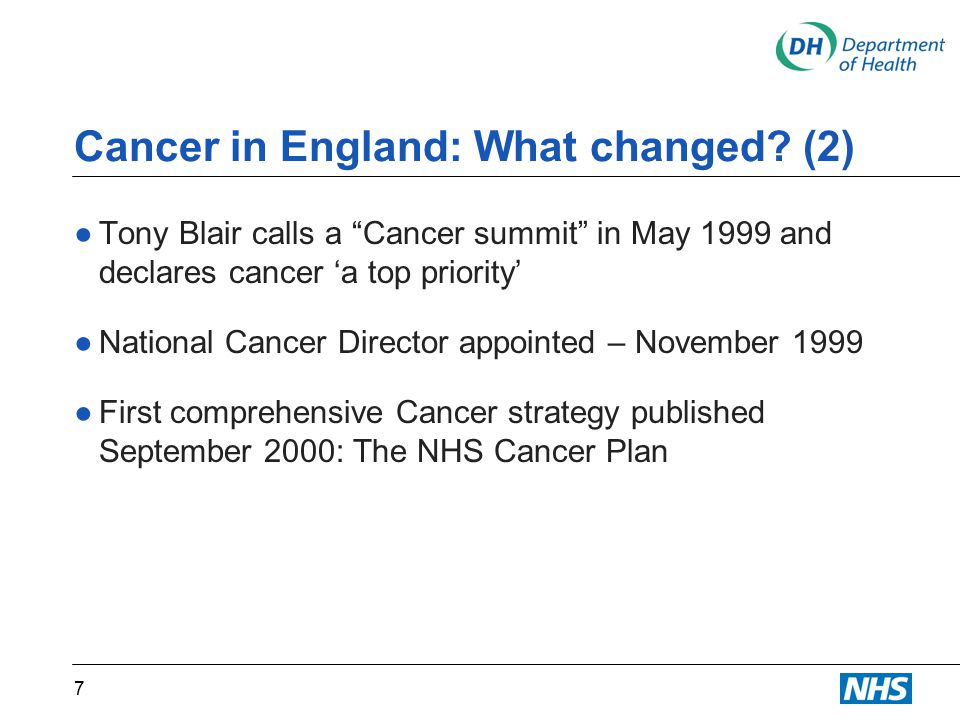Click 'May 1999' in the first bullet

point(701,235)
